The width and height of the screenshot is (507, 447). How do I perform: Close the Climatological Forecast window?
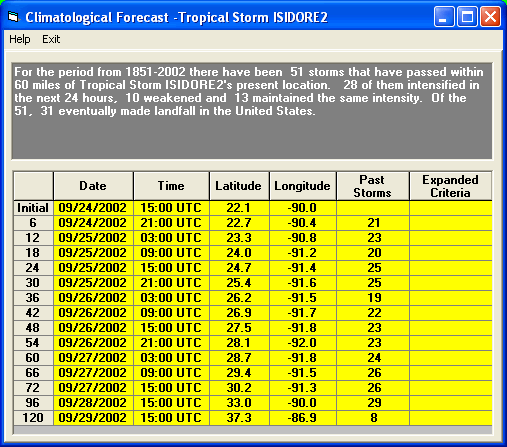tap(490, 17)
